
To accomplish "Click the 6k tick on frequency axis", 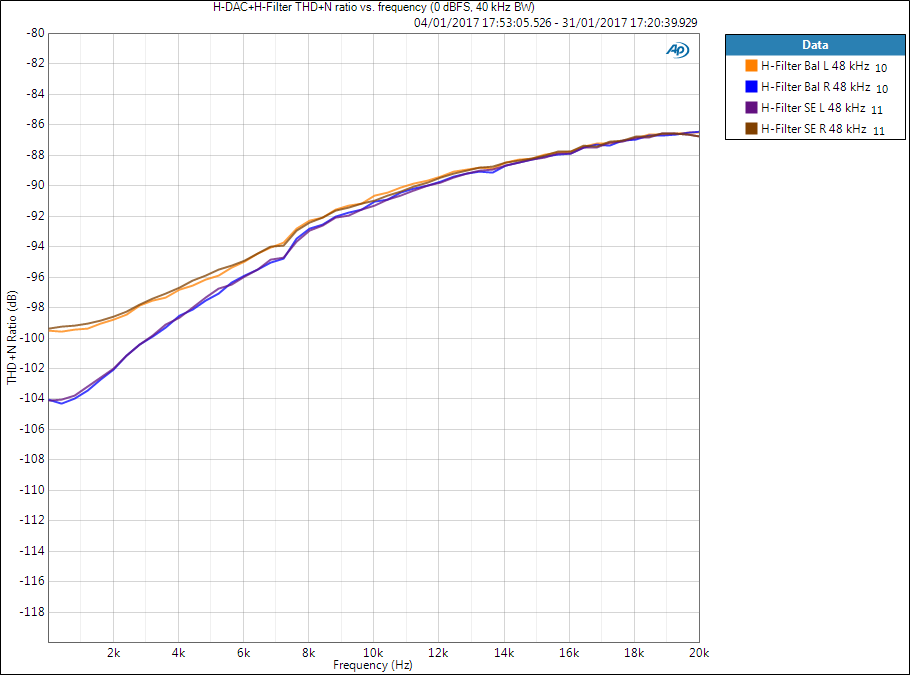I will [243, 653].
